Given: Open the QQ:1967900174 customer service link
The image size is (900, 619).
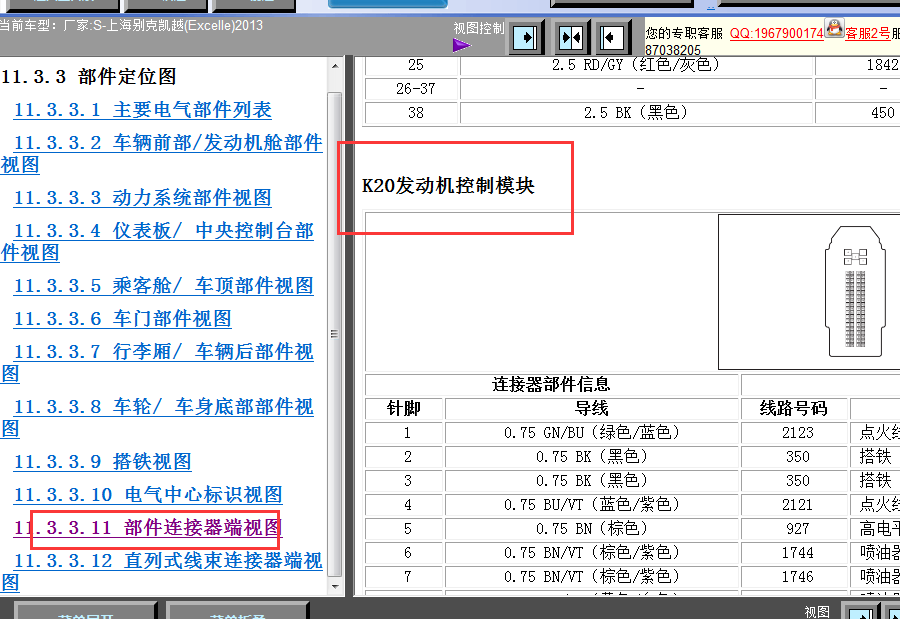Looking at the screenshot, I should click(777, 33).
